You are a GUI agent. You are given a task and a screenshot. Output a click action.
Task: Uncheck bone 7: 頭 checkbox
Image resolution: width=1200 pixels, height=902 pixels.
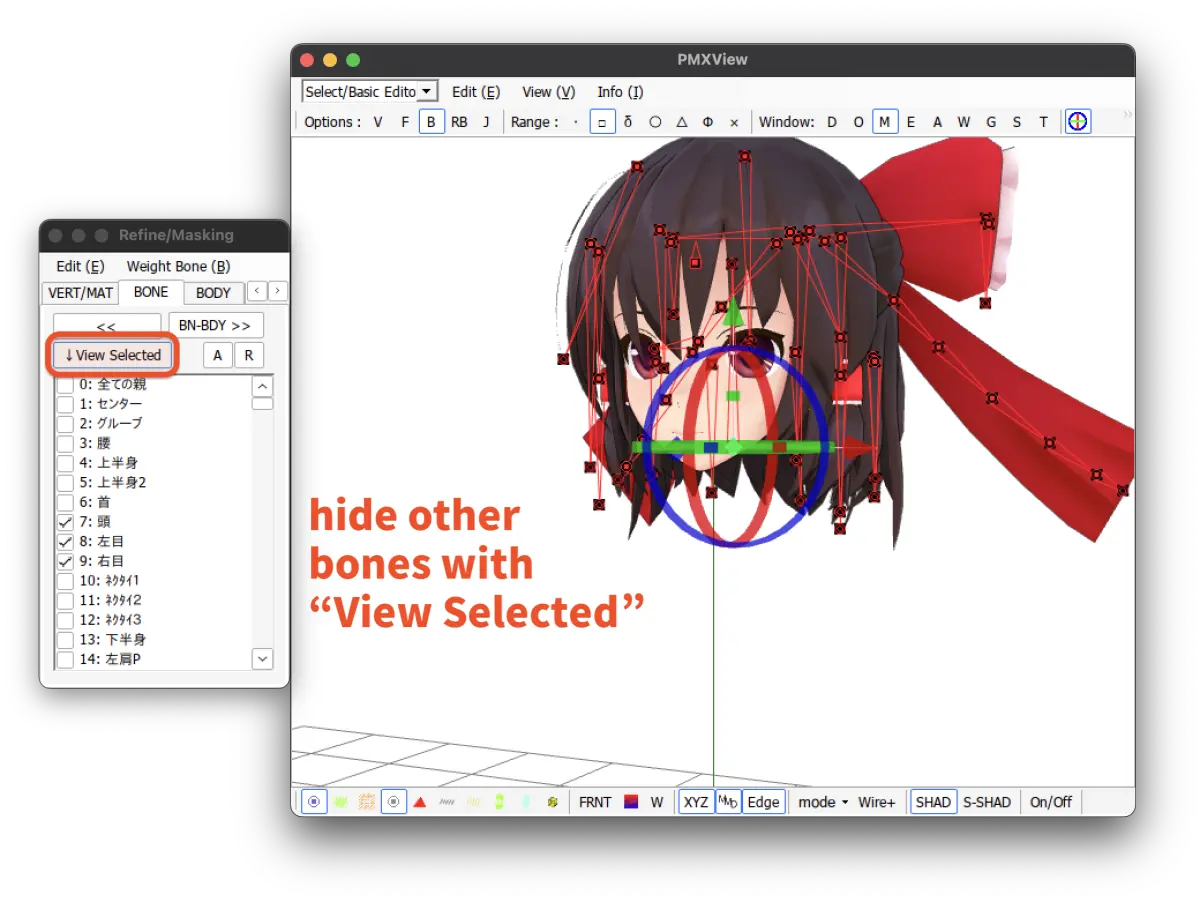pos(65,522)
